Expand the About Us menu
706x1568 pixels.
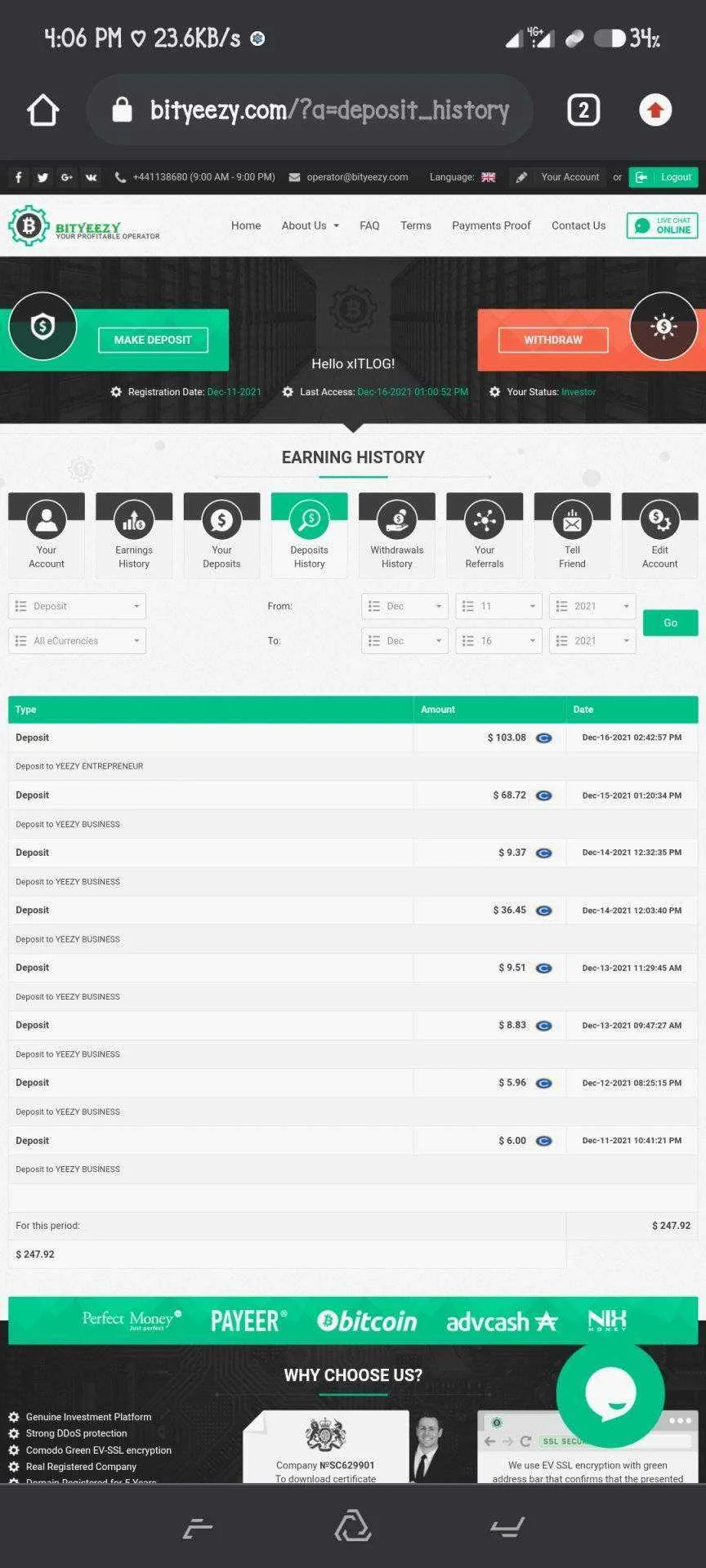click(x=311, y=225)
